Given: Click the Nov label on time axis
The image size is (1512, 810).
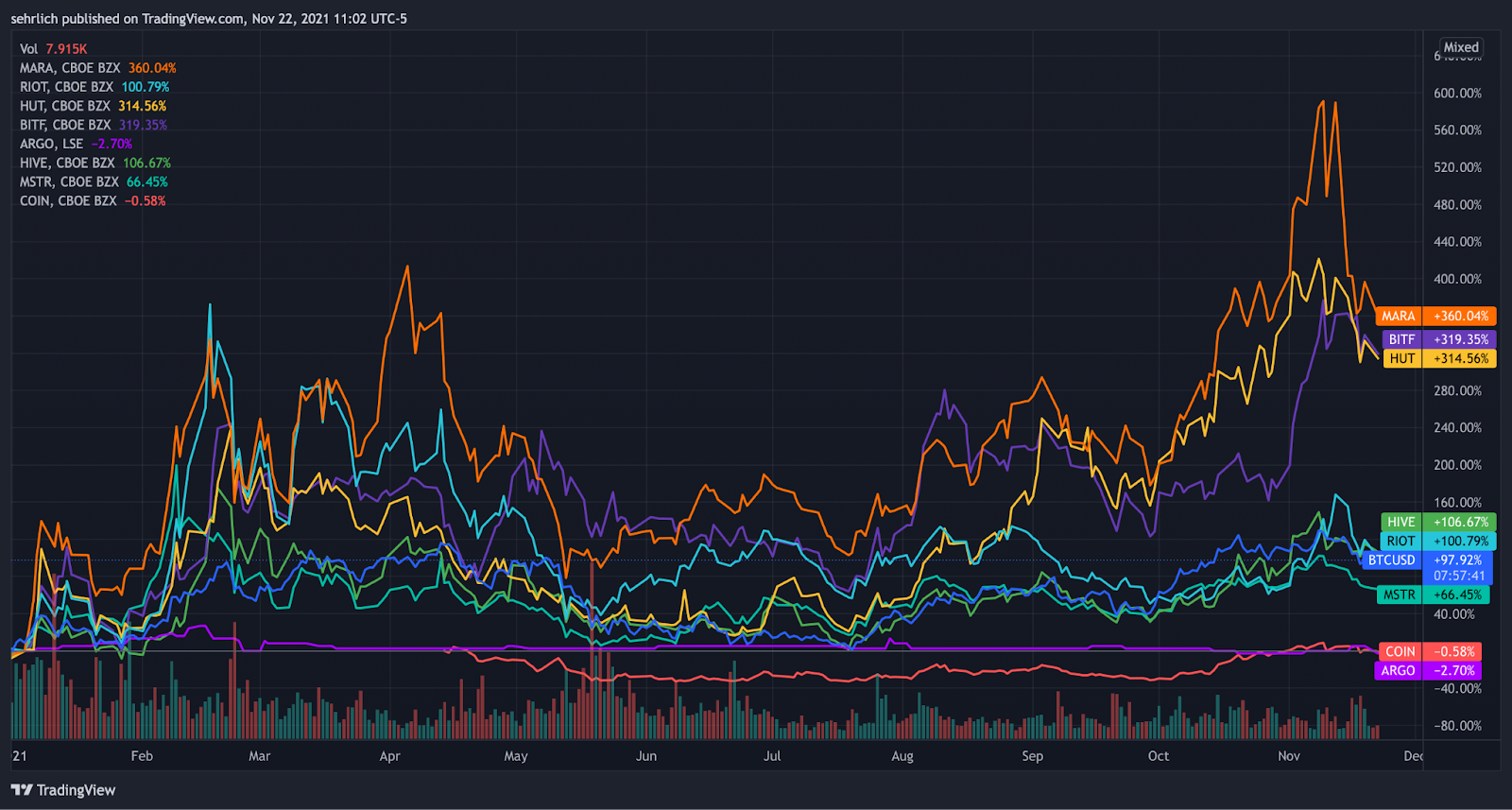Looking at the screenshot, I should coord(1289,756).
